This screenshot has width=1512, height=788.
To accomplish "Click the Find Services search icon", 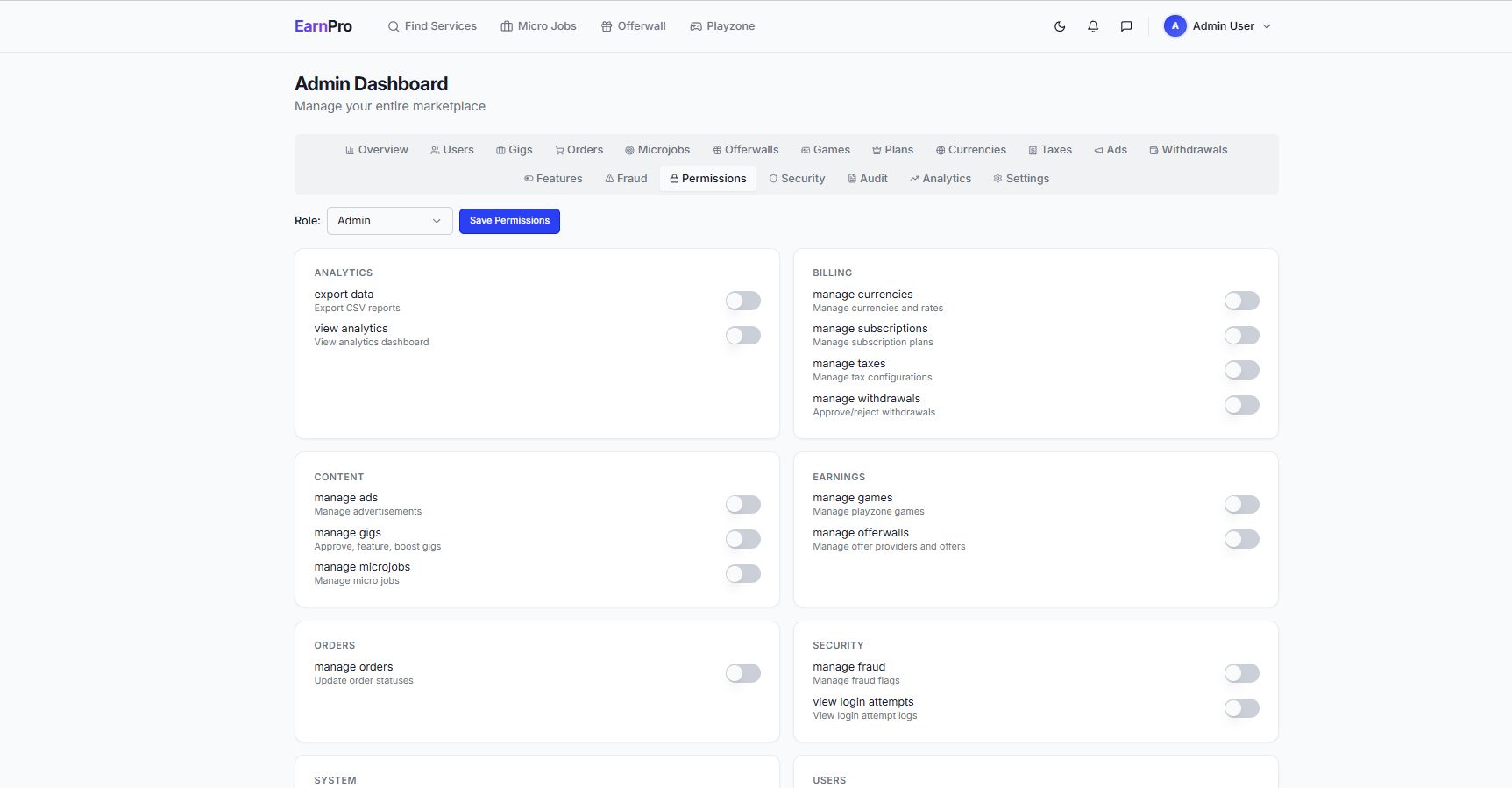I will click(394, 26).
